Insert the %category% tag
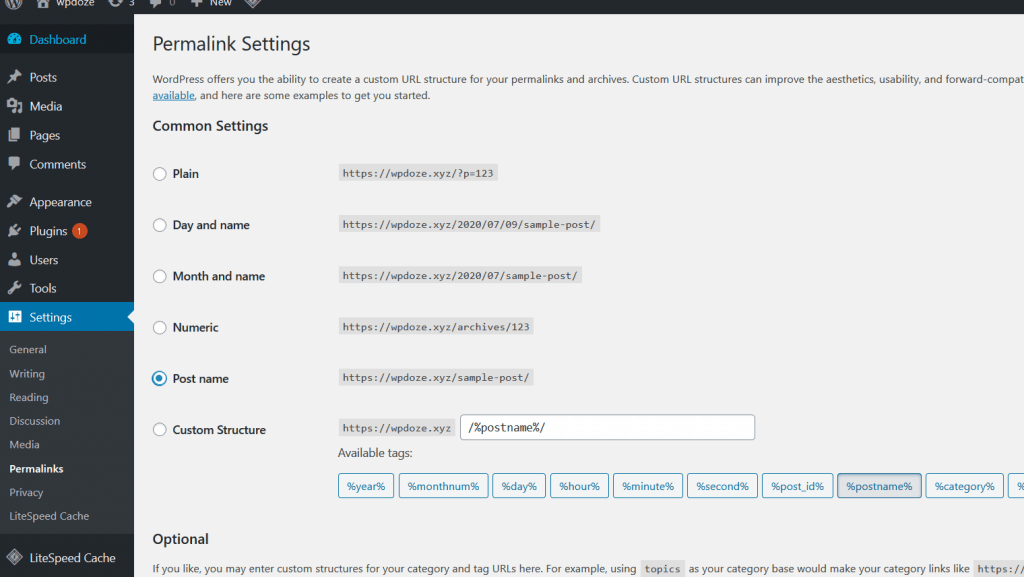 pos(965,486)
